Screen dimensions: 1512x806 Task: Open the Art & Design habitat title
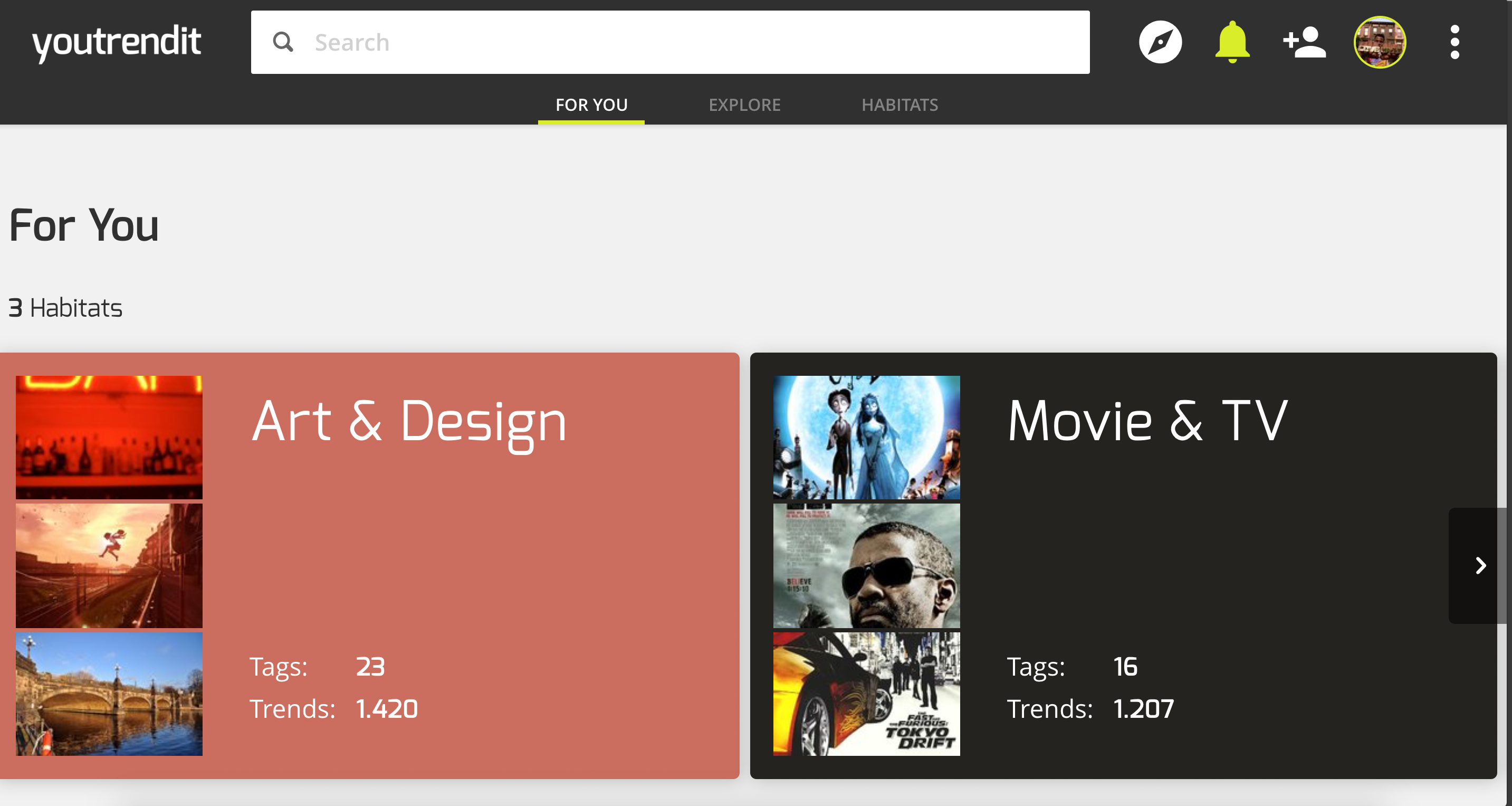409,421
